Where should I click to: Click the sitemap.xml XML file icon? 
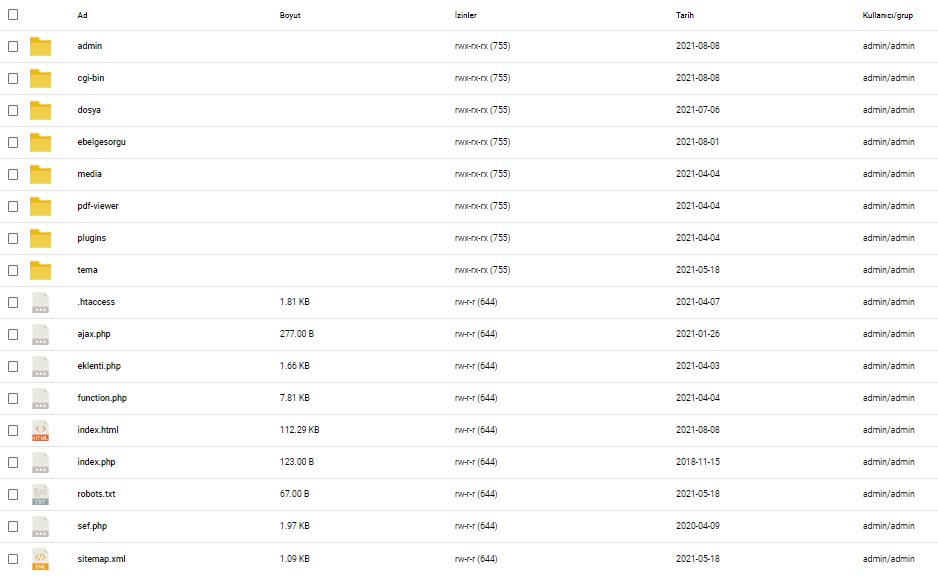pos(40,559)
